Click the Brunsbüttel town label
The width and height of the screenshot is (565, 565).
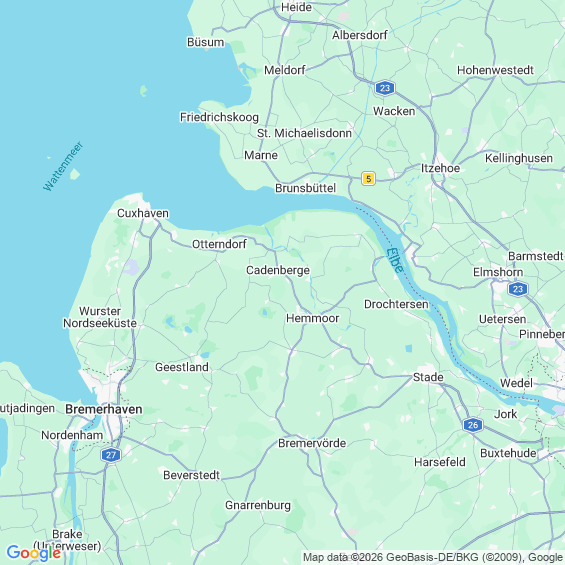point(305,188)
